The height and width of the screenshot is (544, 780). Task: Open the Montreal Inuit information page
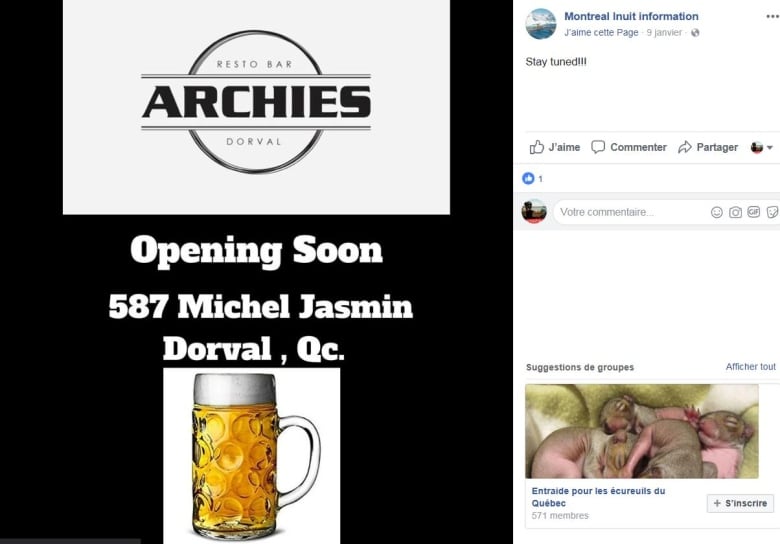point(631,16)
